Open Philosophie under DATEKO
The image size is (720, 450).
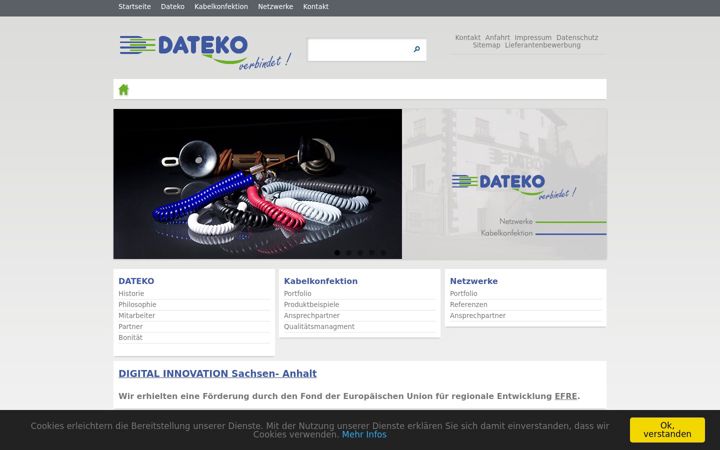[x=137, y=304]
